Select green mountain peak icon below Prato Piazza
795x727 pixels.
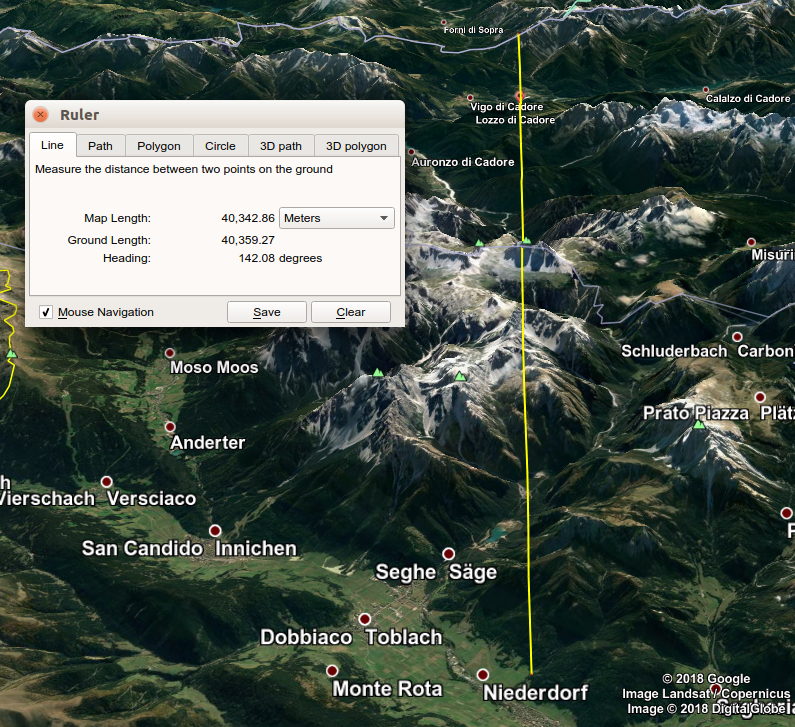coord(699,425)
